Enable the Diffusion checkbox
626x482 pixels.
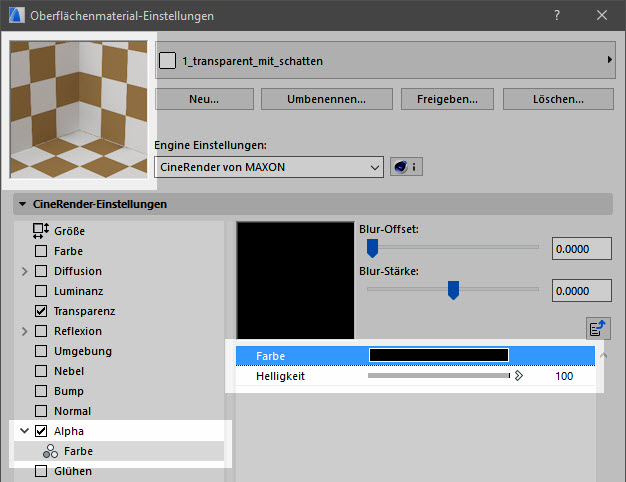pos(41,271)
